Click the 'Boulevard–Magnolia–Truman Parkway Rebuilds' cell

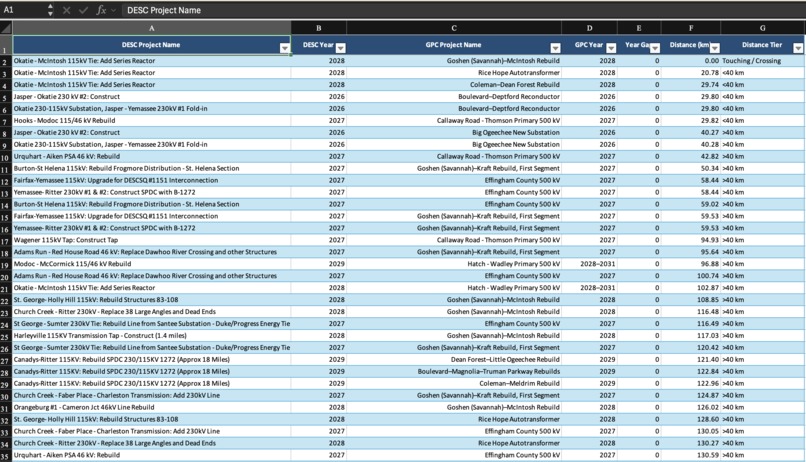454,371
